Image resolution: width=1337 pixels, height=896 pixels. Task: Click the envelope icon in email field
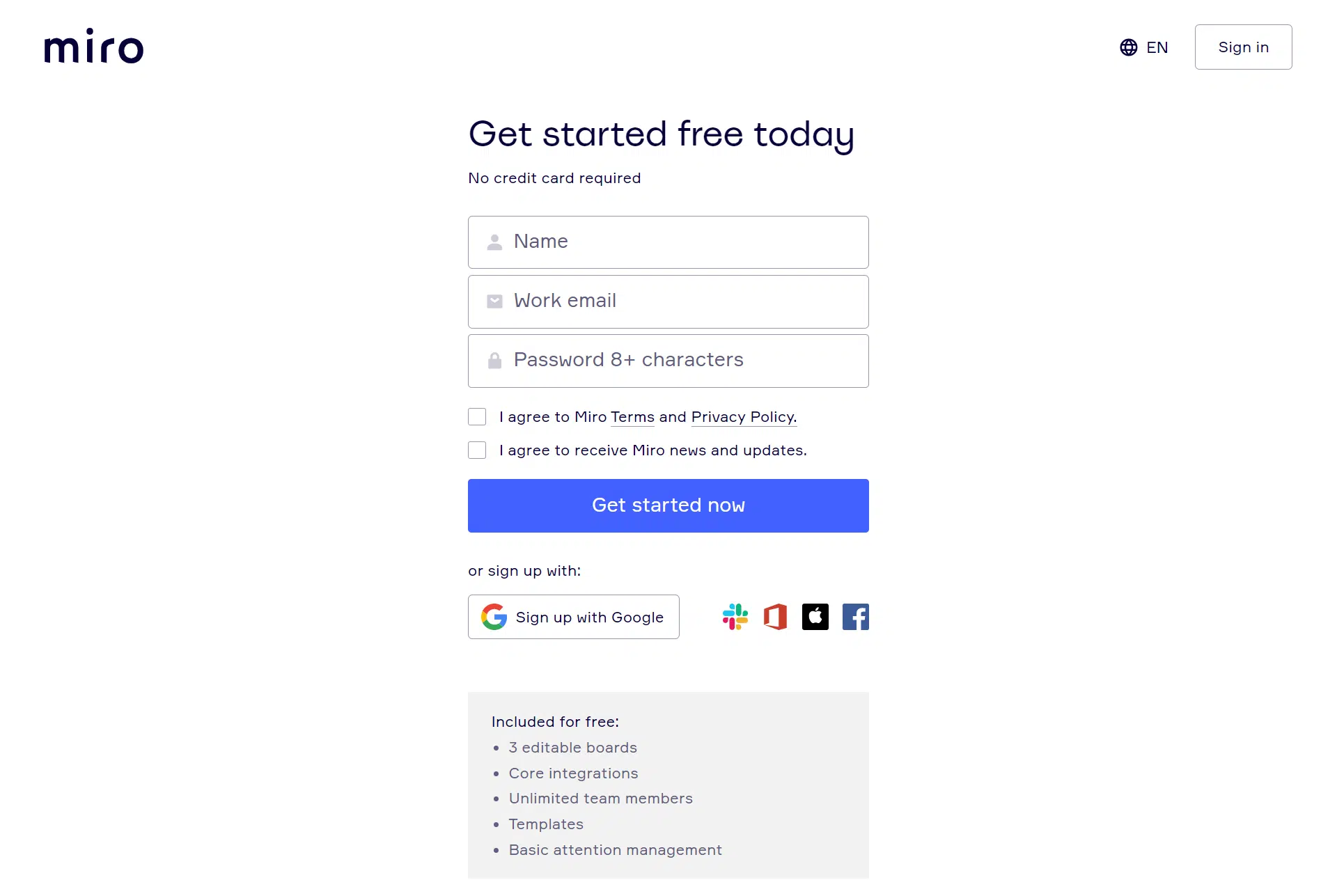pyautogui.click(x=494, y=301)
